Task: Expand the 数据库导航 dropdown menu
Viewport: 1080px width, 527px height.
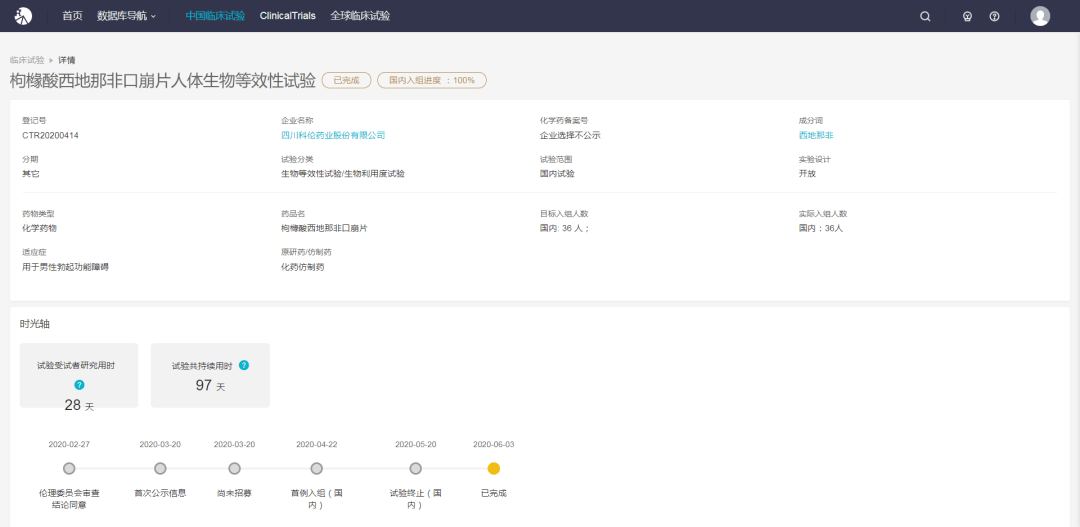Action: click(126, 16)
